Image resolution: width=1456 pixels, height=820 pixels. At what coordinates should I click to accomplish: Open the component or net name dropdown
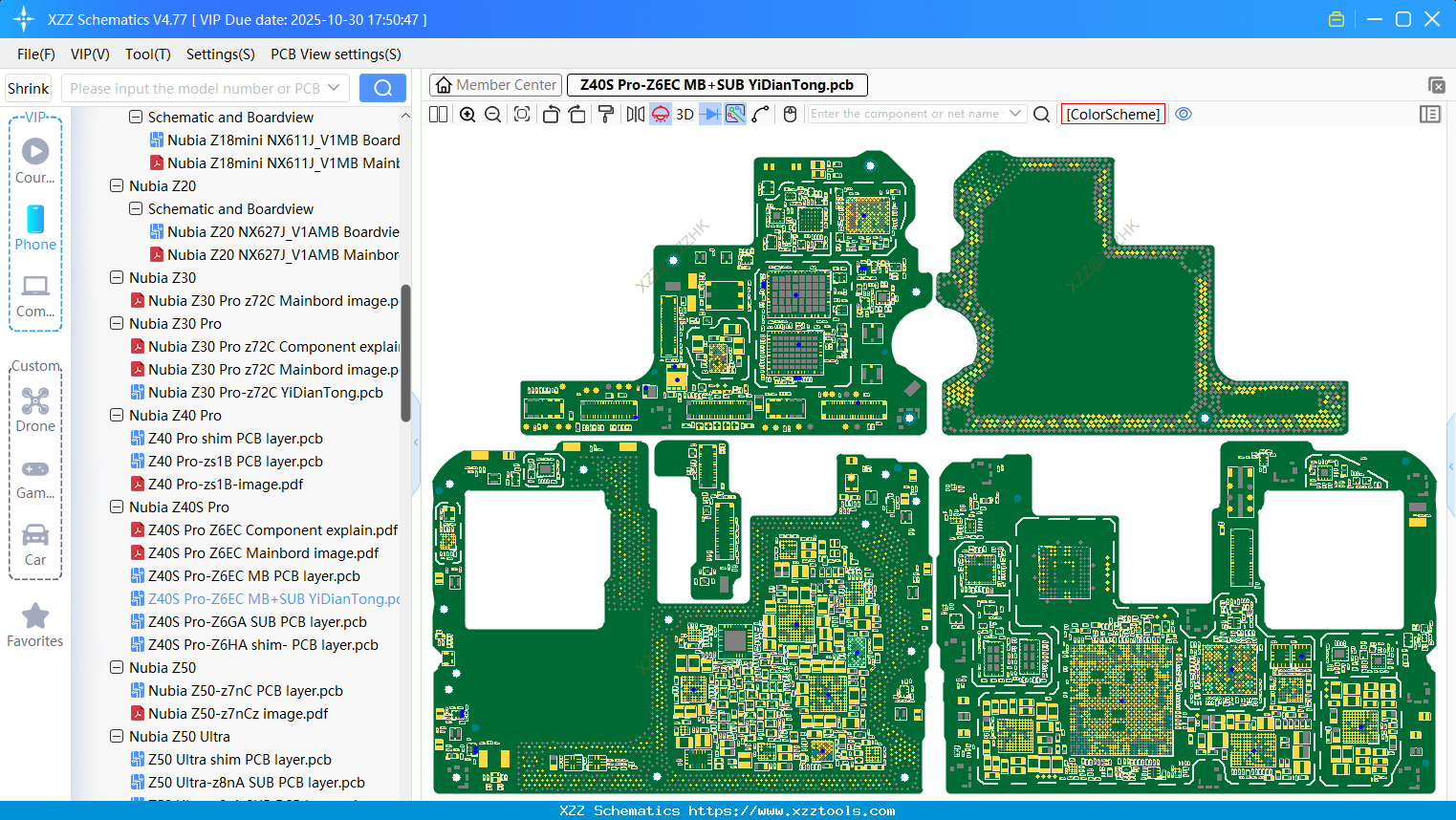(x=1015, y=114)
